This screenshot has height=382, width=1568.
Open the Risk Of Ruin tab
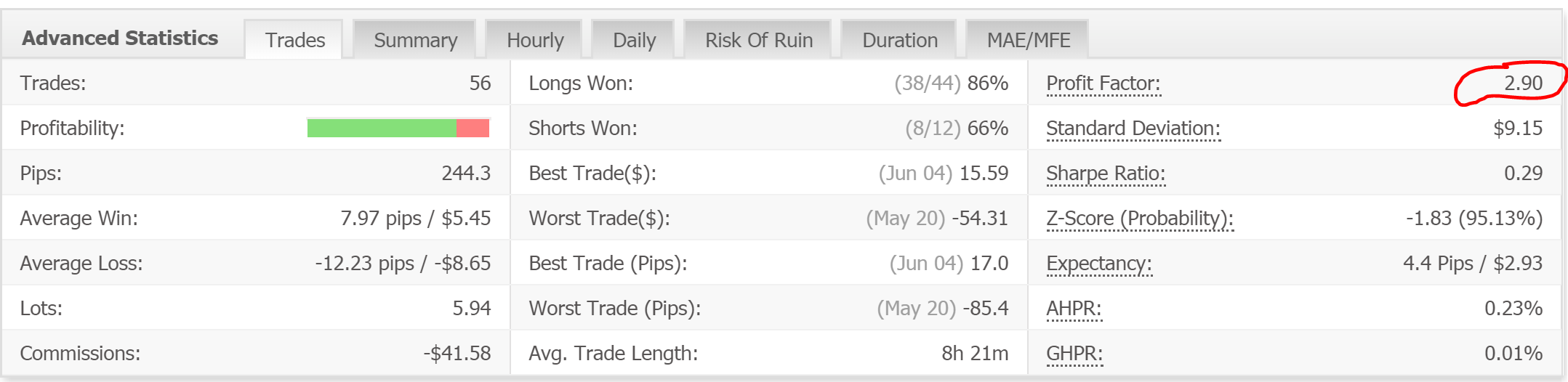pos(758,40)
